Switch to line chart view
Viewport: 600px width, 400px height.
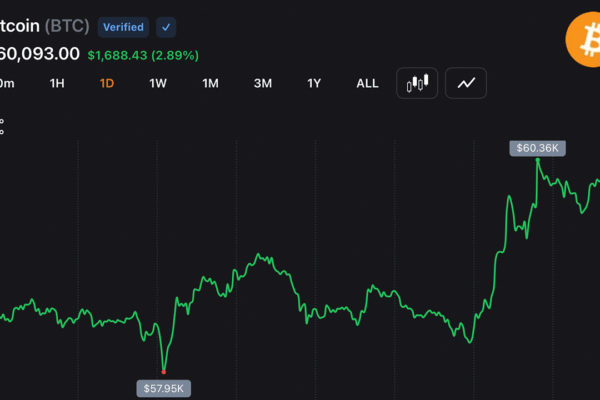466,83
